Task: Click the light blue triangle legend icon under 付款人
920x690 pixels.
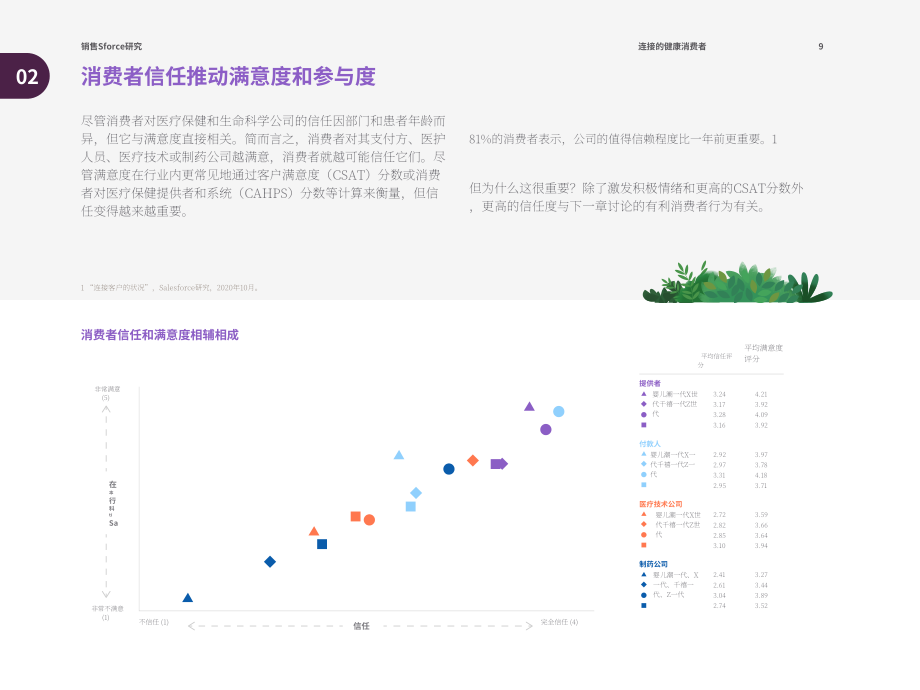Action: [644, 454]
